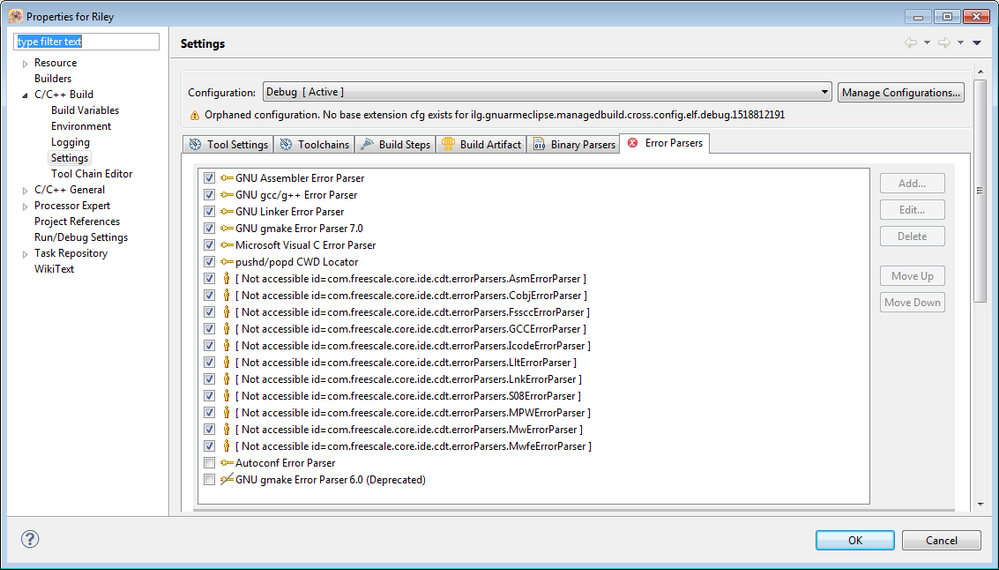Open the back history dropdown arrow
The image size is (999, 570).
pos(927,43)
